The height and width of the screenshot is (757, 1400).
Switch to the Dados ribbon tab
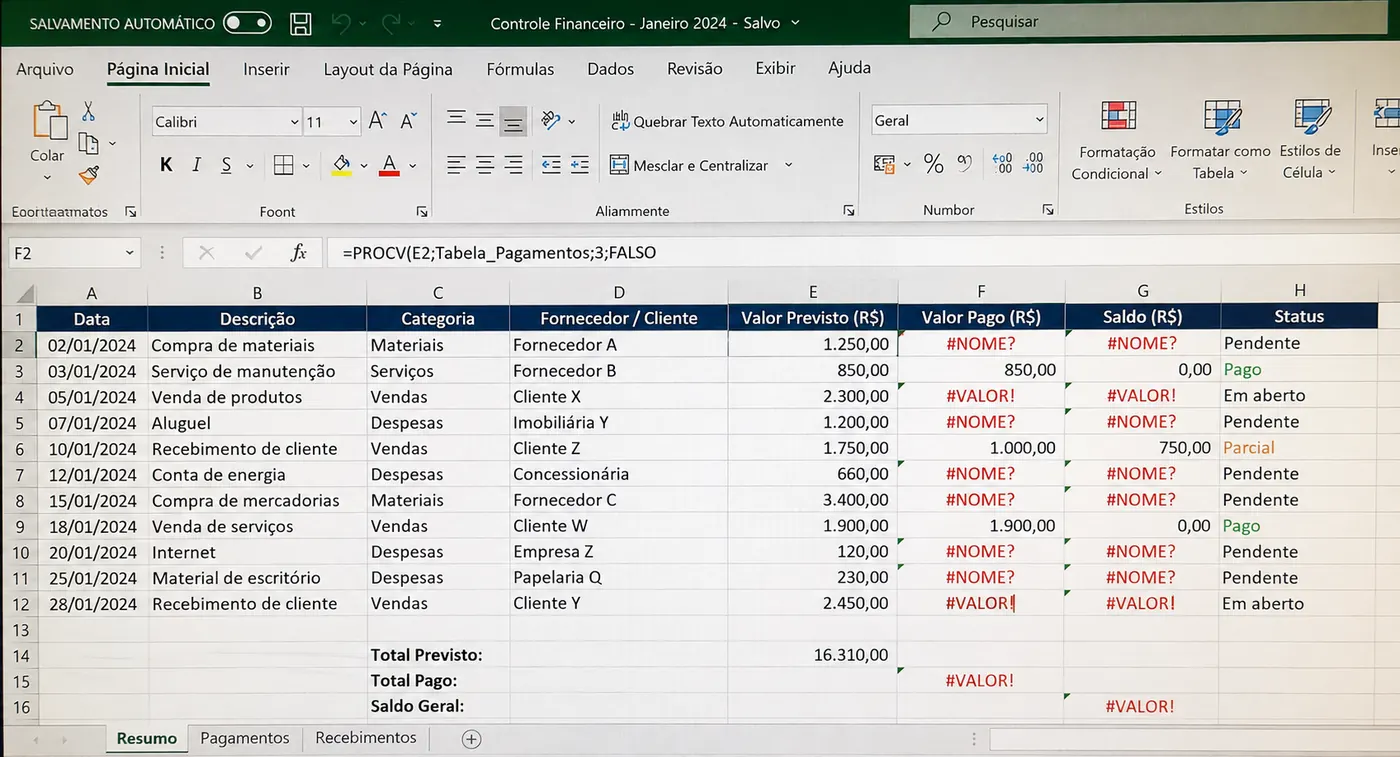click(x=611, y=69)
